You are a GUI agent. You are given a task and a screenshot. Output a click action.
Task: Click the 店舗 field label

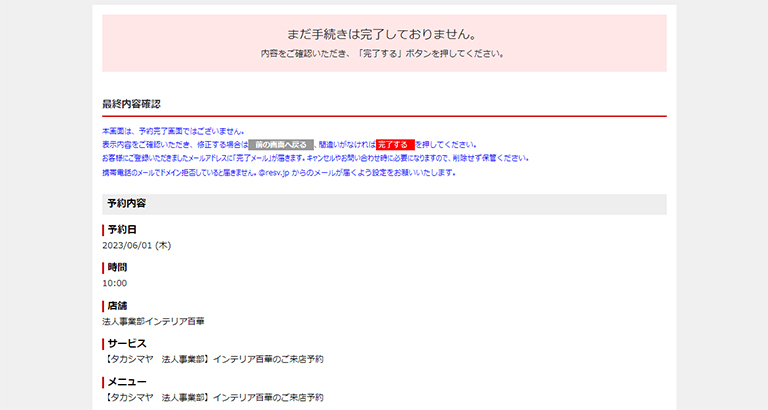coord(117,306)
